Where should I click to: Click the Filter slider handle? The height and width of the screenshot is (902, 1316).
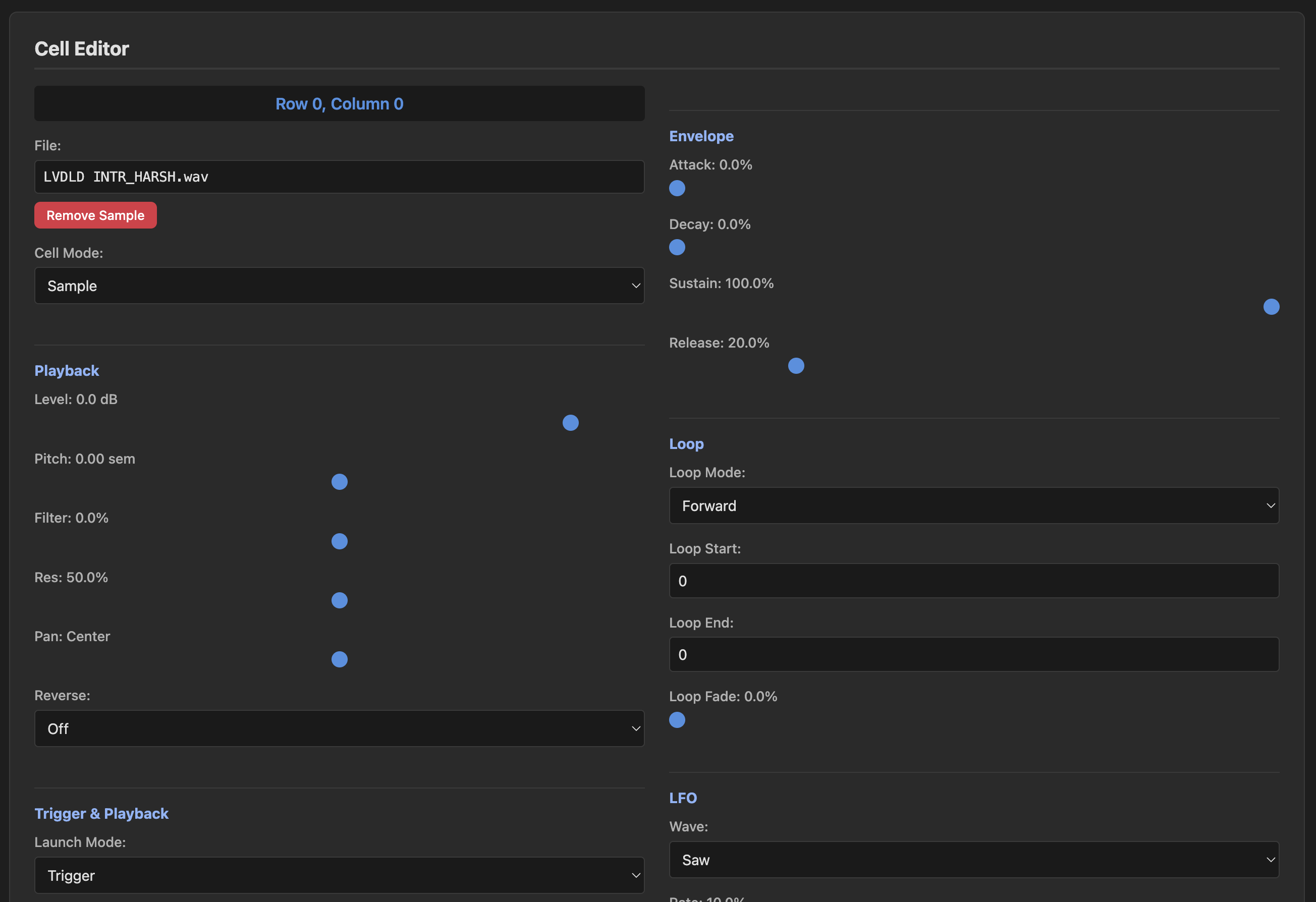pos(339,541)
